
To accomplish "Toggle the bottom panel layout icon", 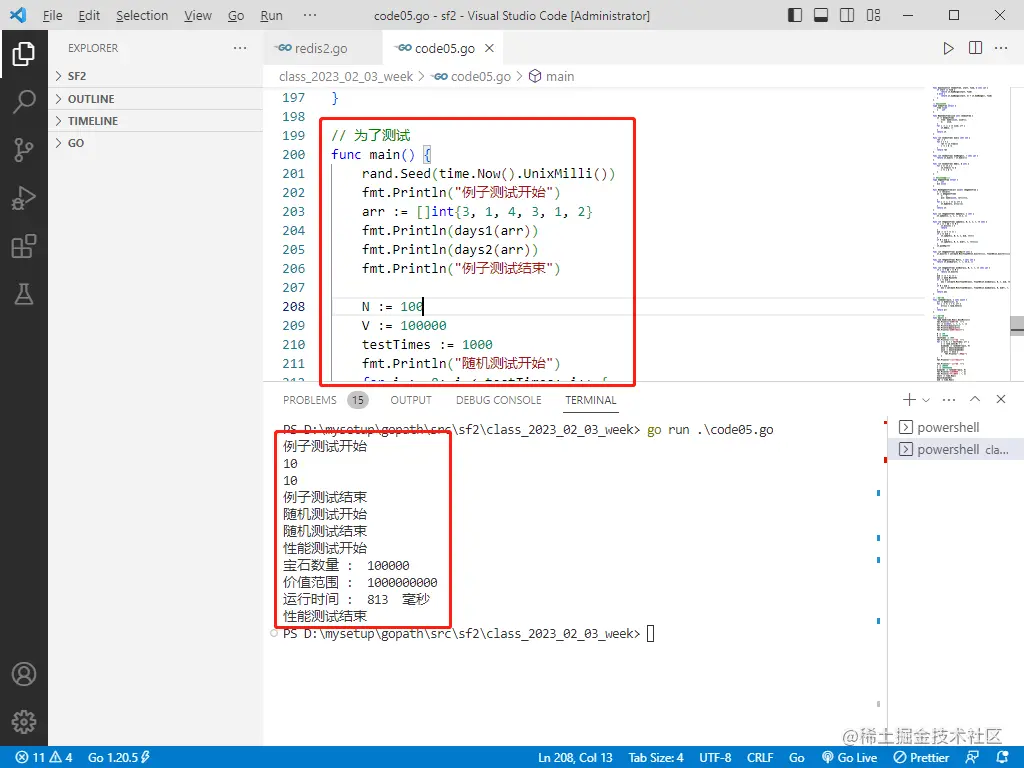I will point(821,15).
